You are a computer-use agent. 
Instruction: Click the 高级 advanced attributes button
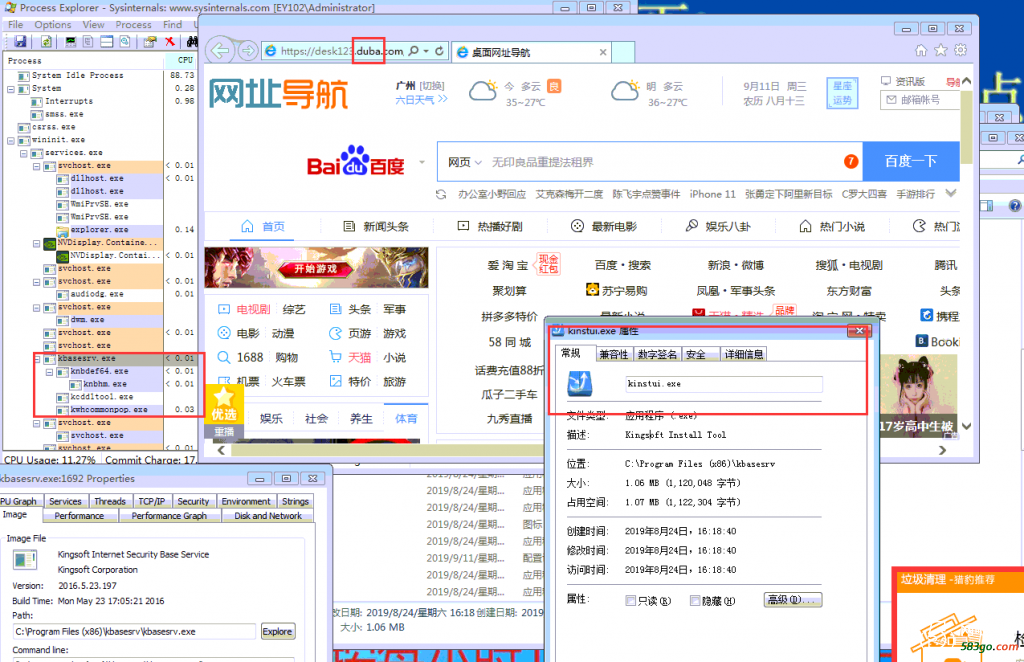pyautogui.click(x=793, y=600)
